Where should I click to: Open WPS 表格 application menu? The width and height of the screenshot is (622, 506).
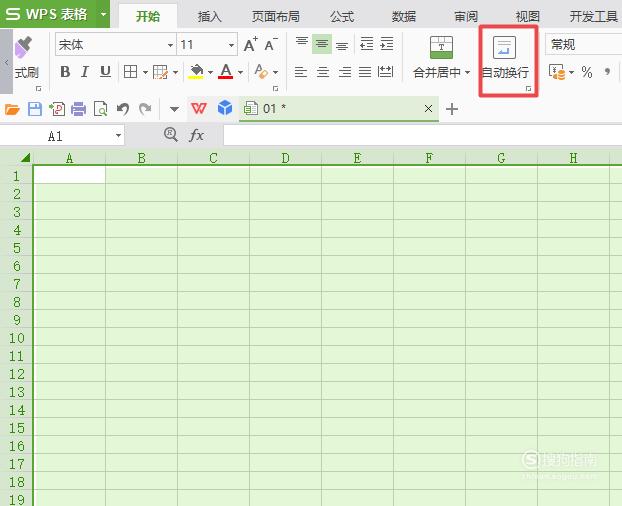coord(55,14)
